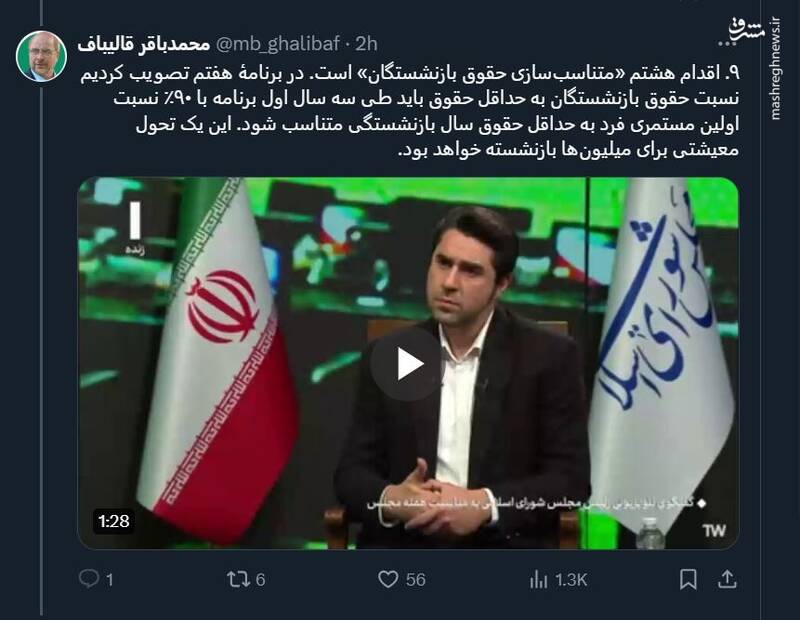
Task: Repost the tweet with the retweet icon
Action: click(238, 579)
